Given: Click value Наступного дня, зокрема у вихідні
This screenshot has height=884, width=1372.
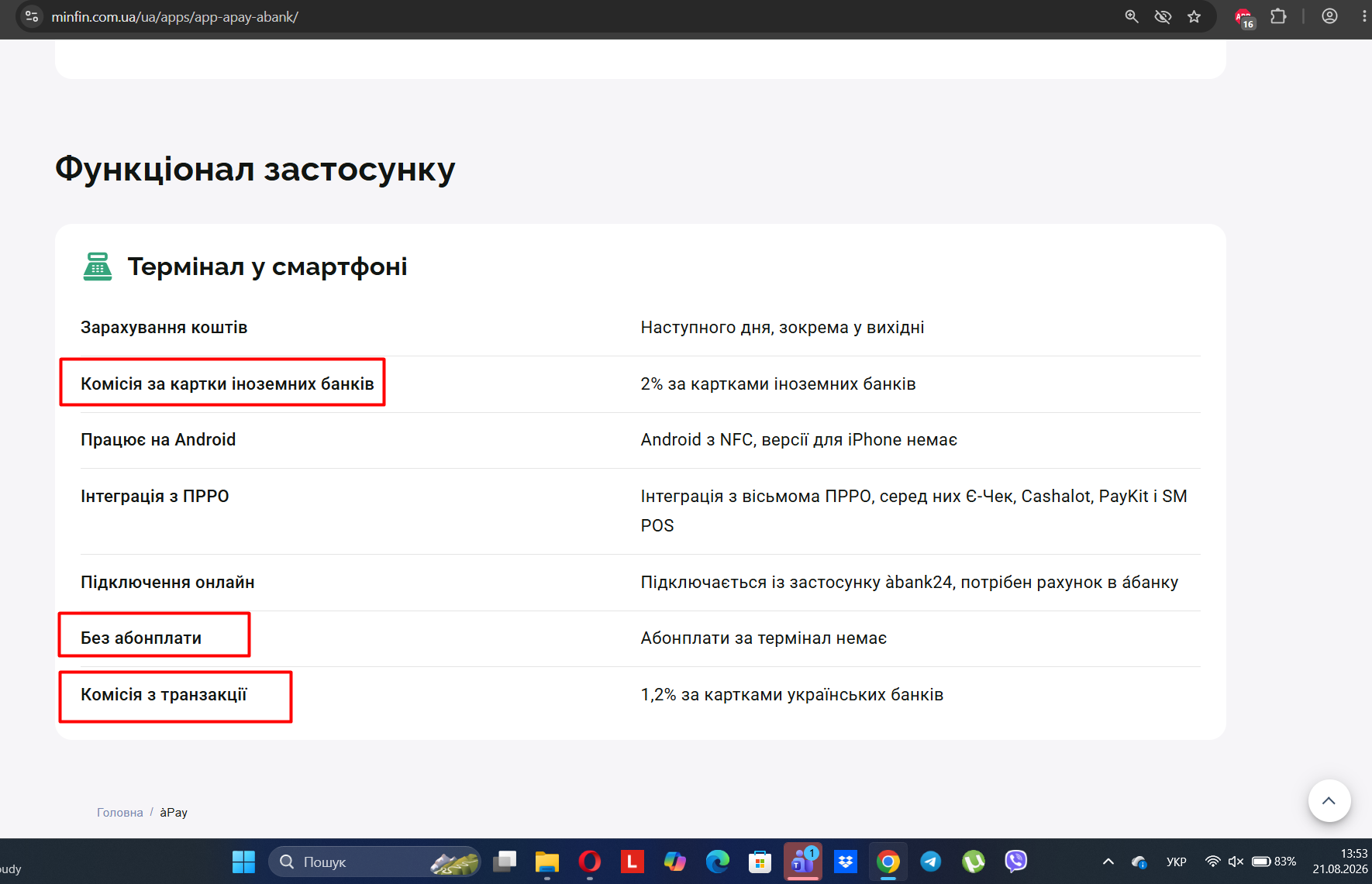Looking at the screenshot, I should tap(782, 328).
